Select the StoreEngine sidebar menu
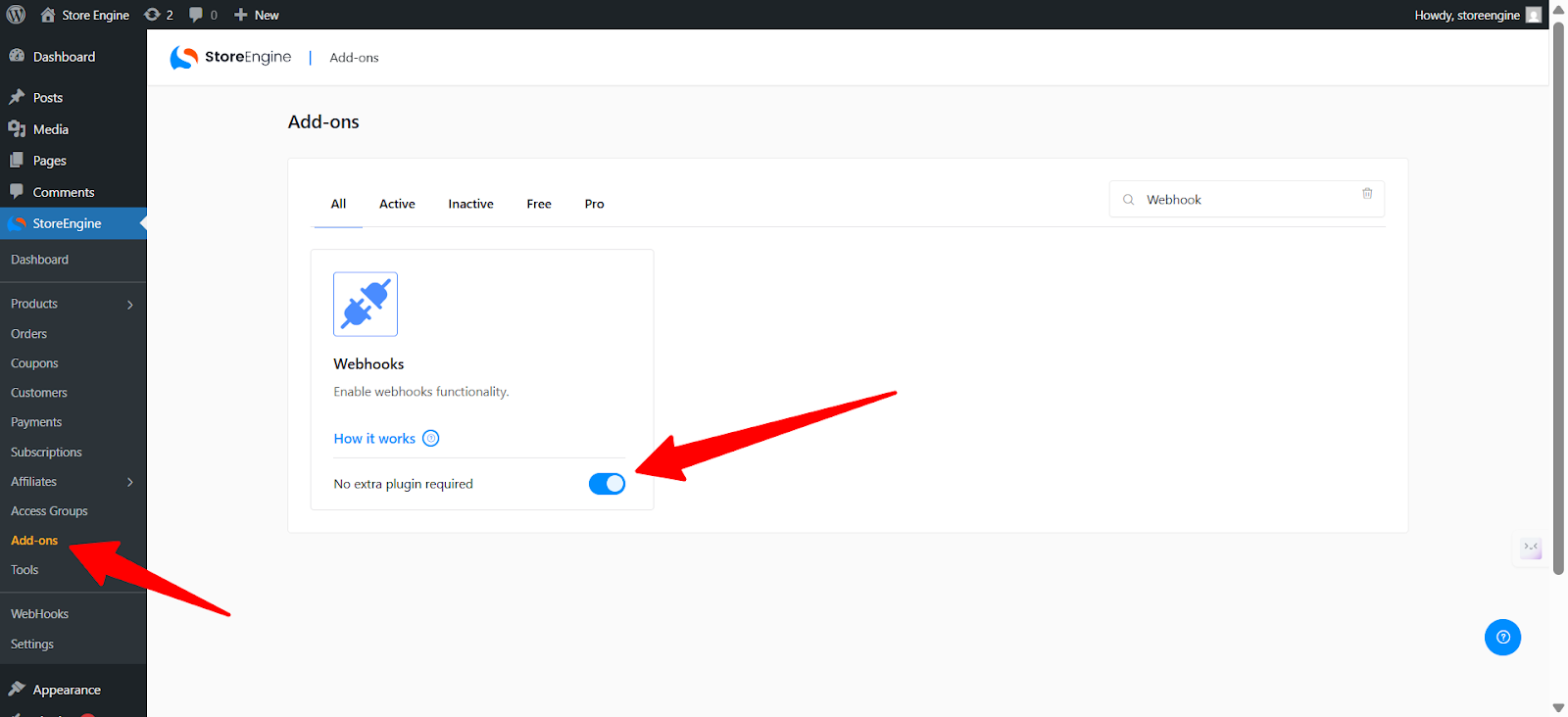1568x717 pixels. (x=73, y=223)
